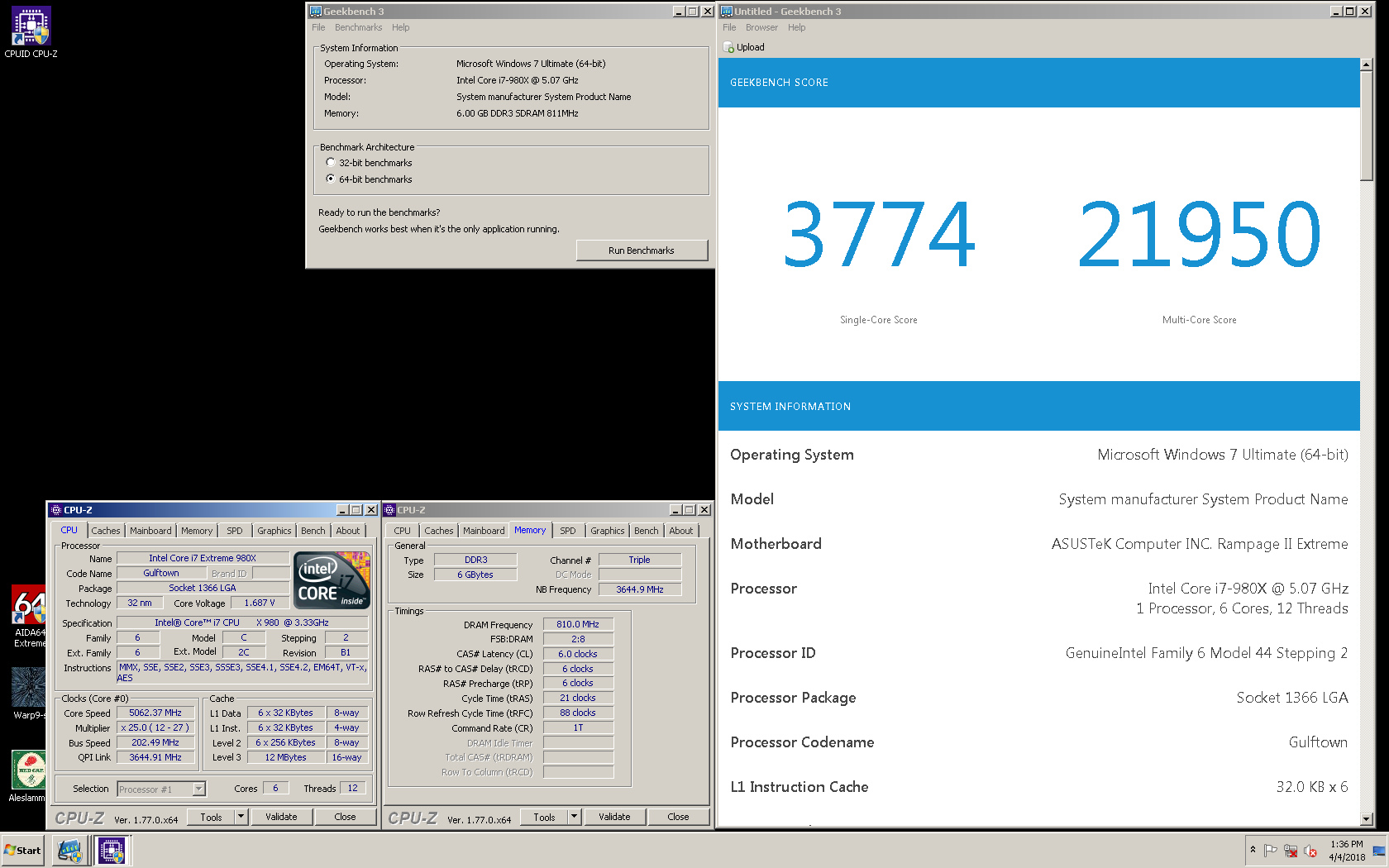Click Close button in right CPU-Z window

(678, 817)
